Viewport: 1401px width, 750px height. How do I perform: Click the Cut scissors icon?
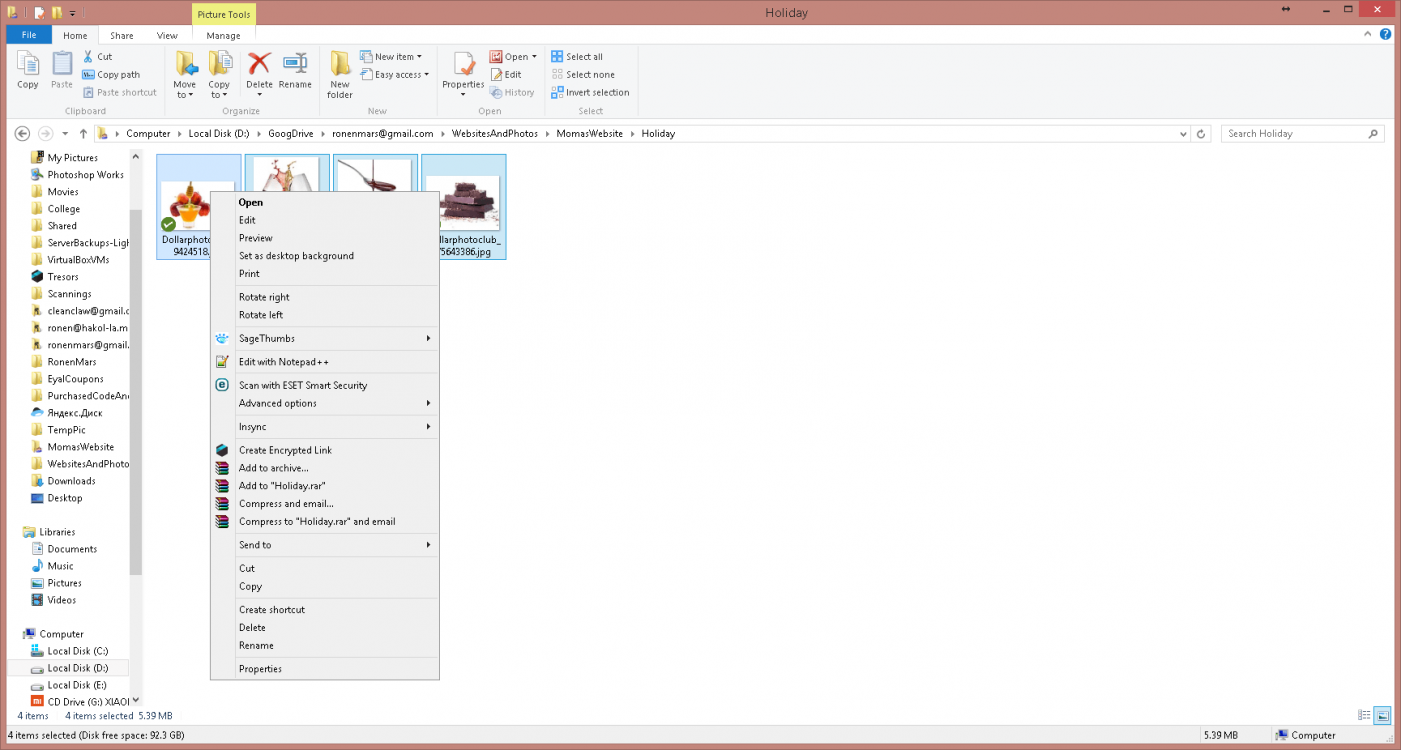pos(89,57)
